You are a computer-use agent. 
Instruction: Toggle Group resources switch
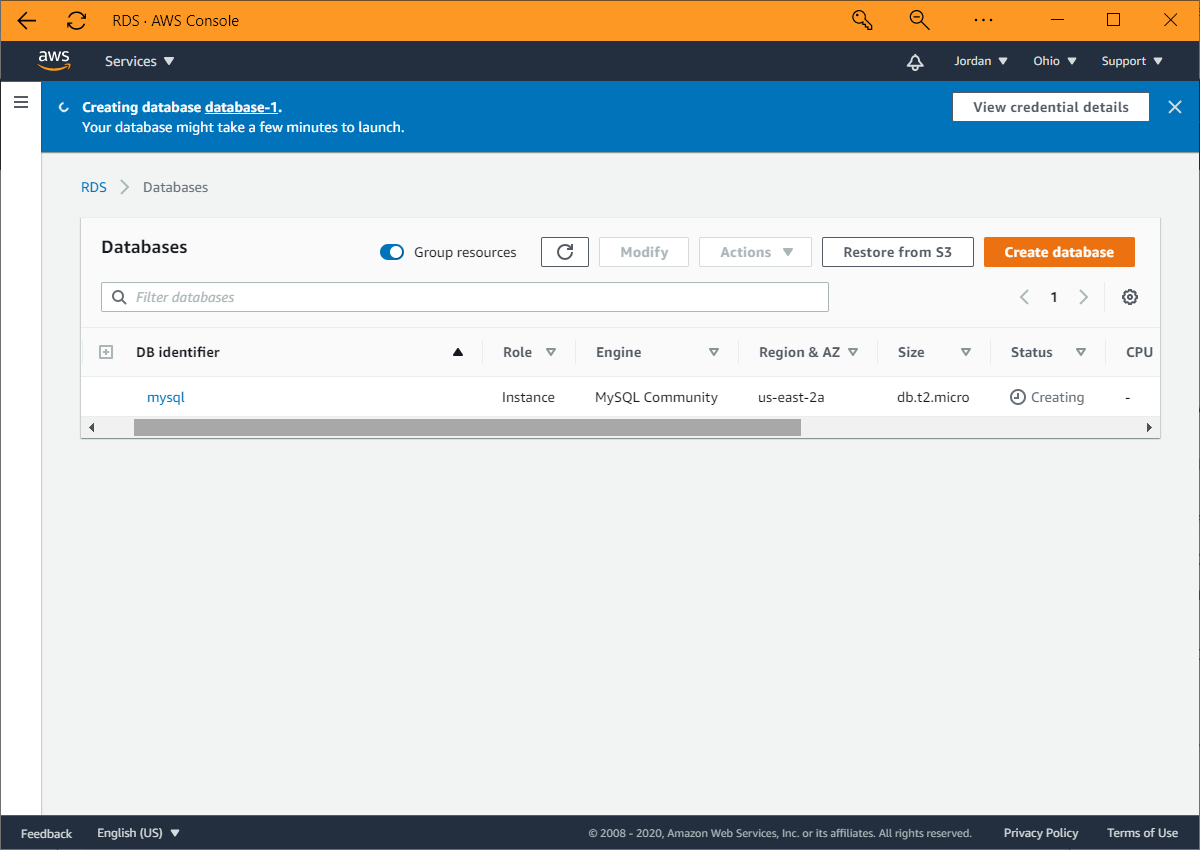(x=392, y=252)
